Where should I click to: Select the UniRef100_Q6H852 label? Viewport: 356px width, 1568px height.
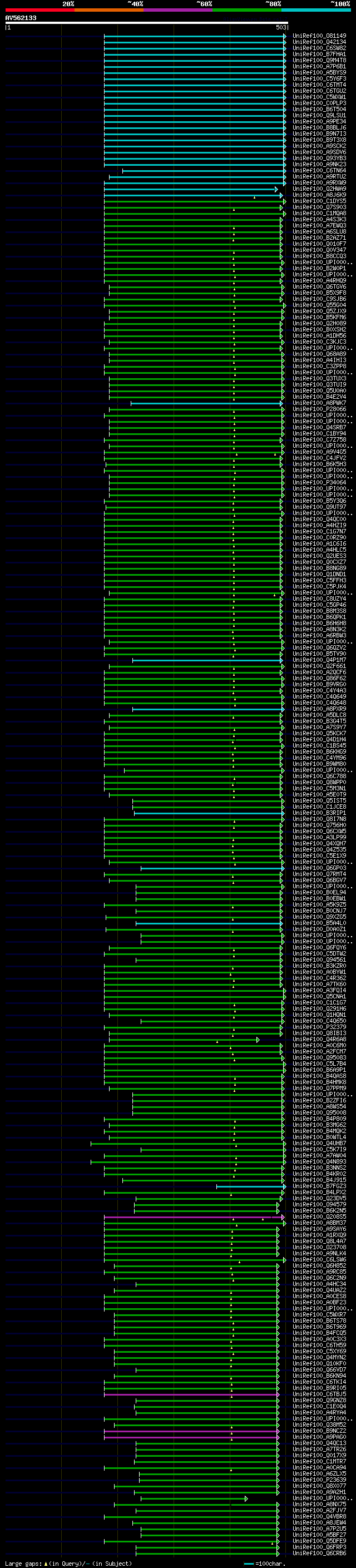pos(319,1265)
